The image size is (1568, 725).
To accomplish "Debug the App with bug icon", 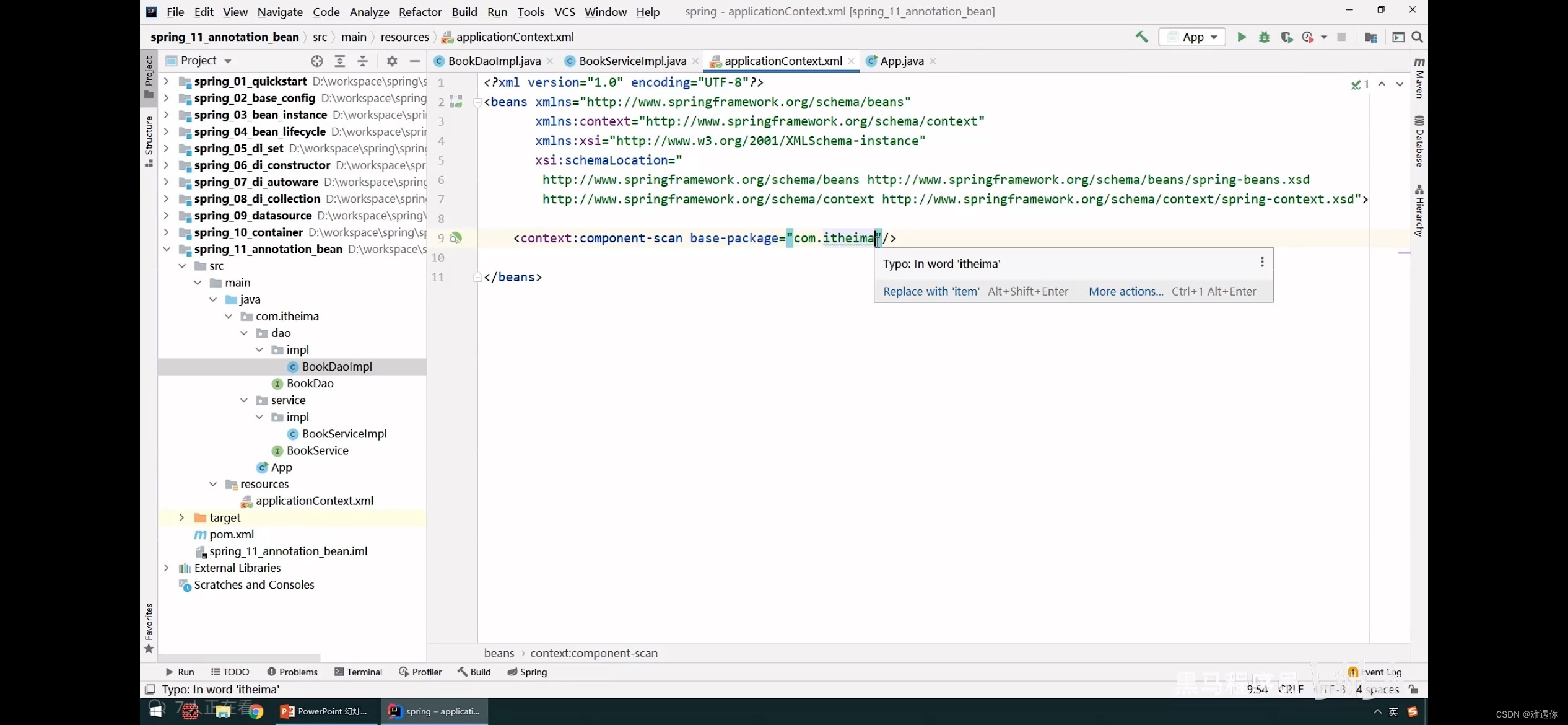I will pyautogui.click(x=1264, y=37).
